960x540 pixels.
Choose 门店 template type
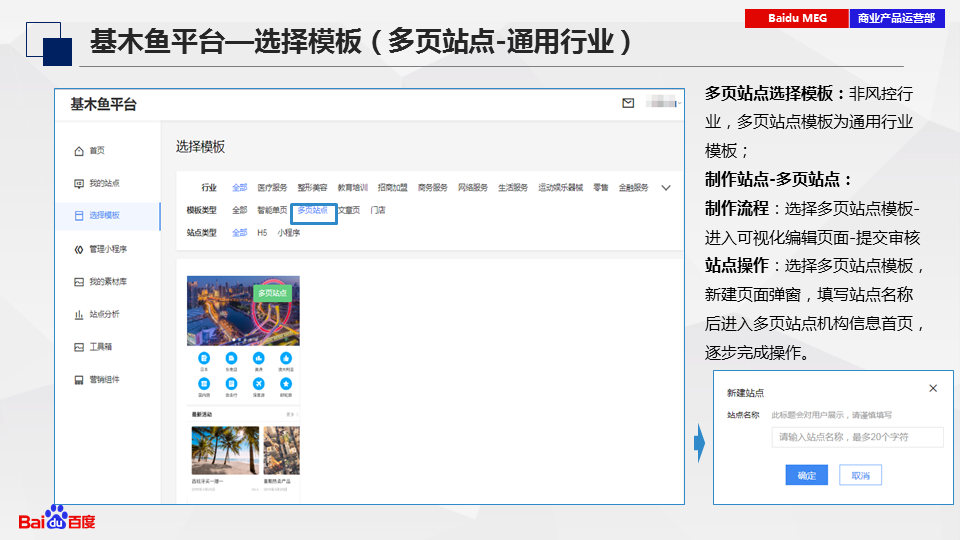(x=378, y=210)
